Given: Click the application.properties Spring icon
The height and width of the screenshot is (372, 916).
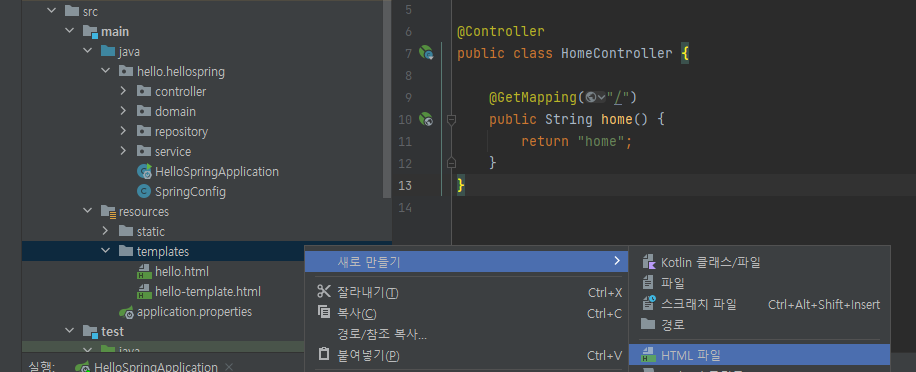Looking at the screenshot, I should click(126, 312).
